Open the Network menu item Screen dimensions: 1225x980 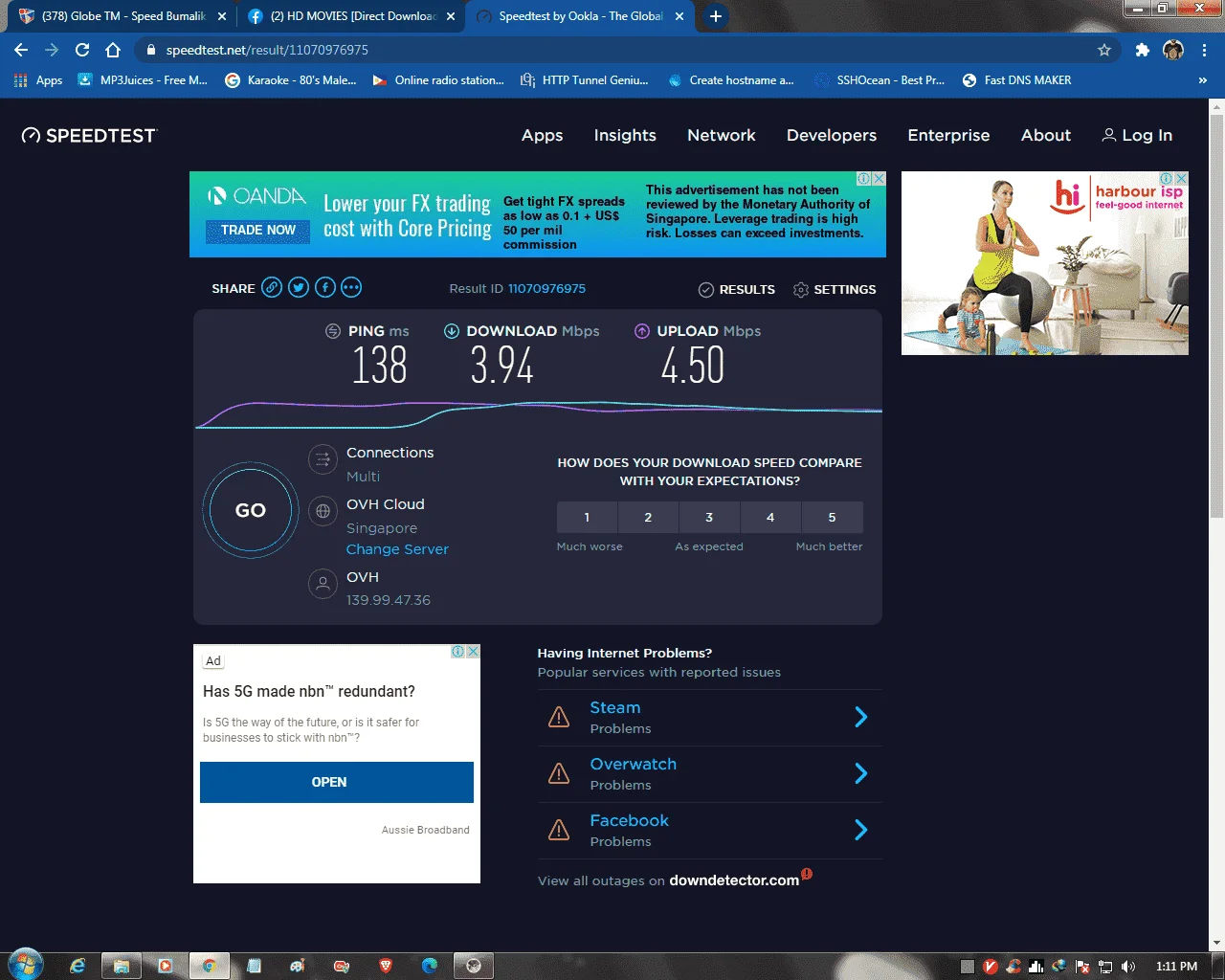click(722, 136)
